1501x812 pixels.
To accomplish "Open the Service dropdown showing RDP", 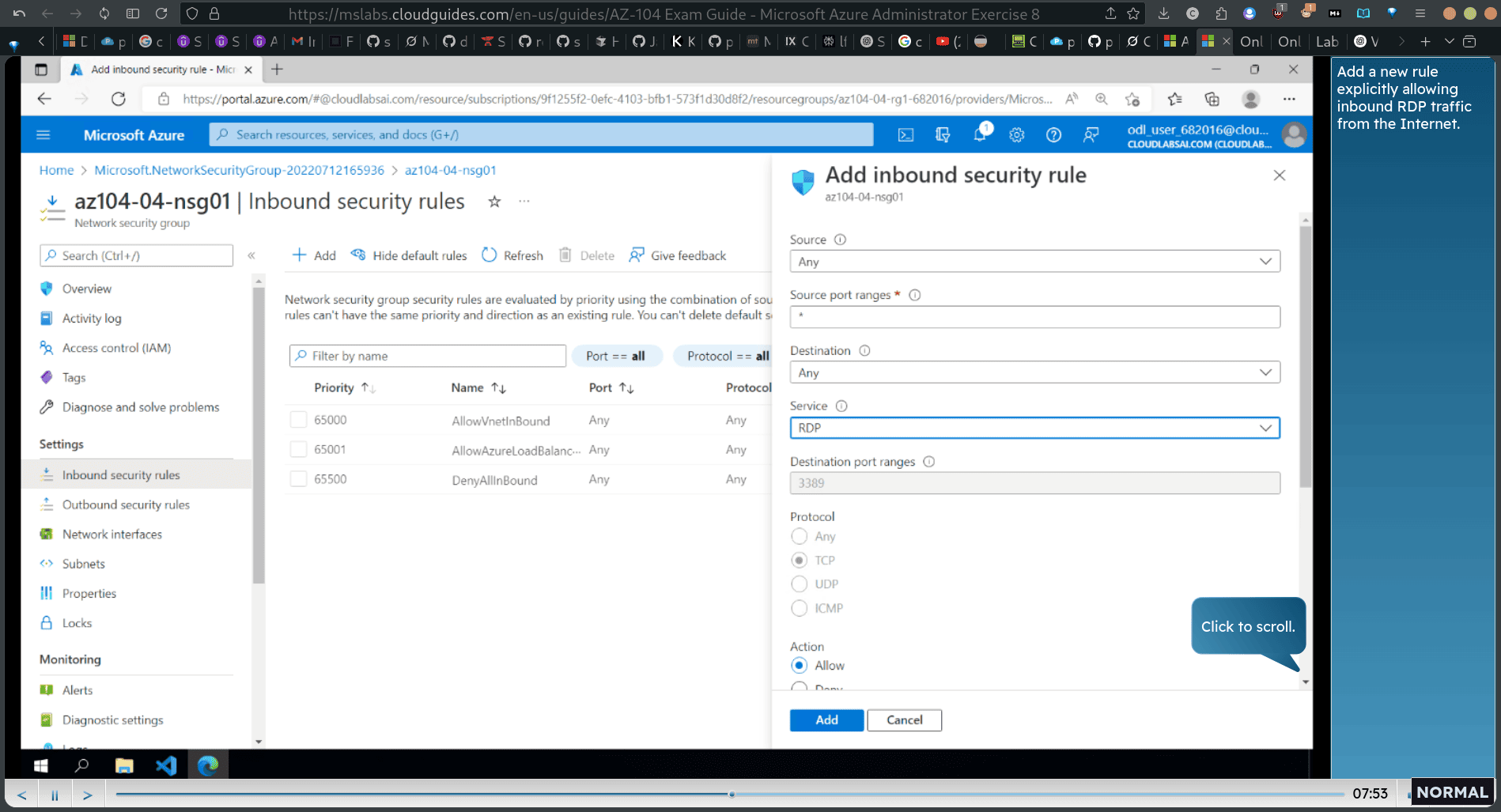I will pos(1034,428).
